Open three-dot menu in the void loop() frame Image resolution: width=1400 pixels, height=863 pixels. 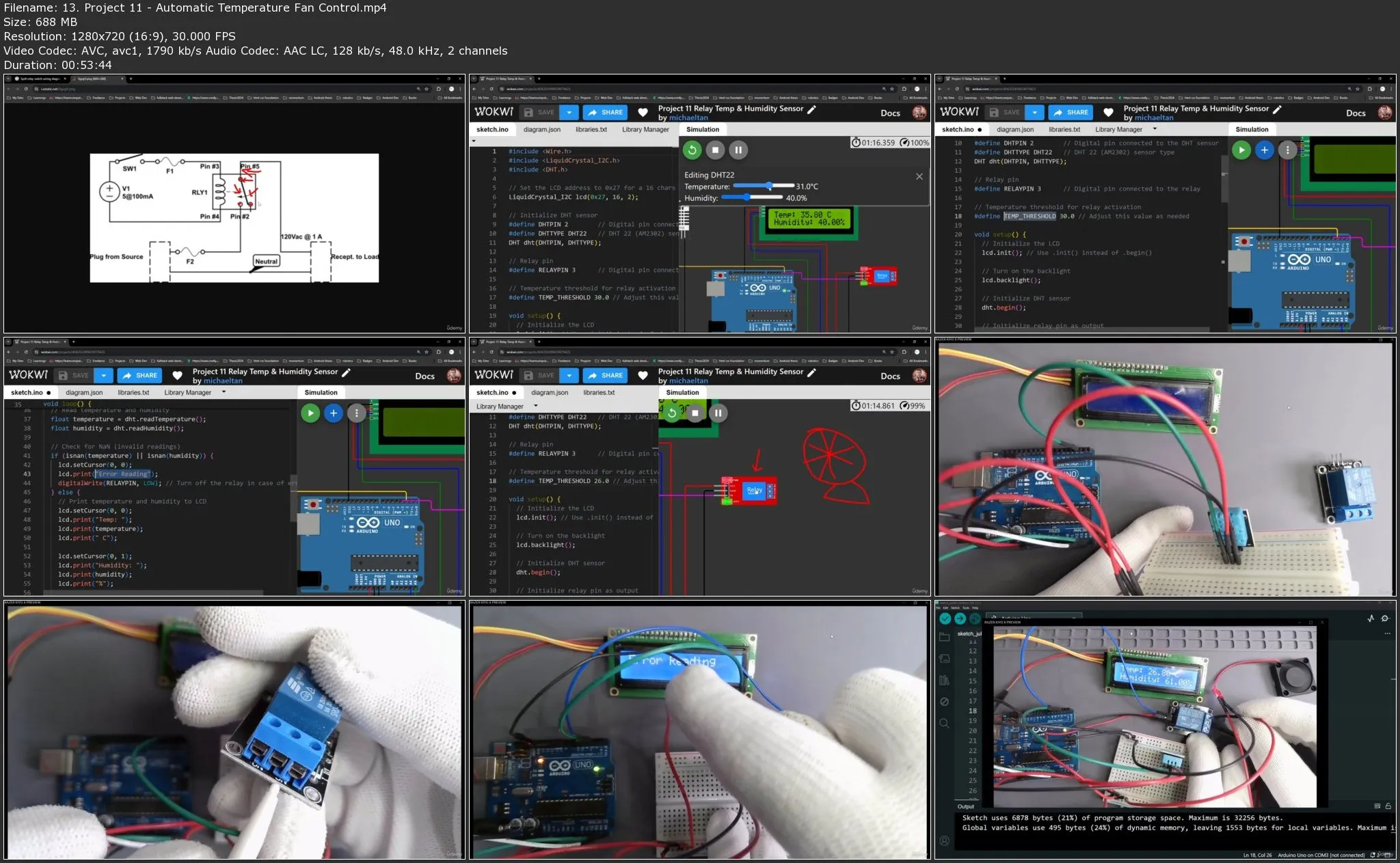click(356, 413)
